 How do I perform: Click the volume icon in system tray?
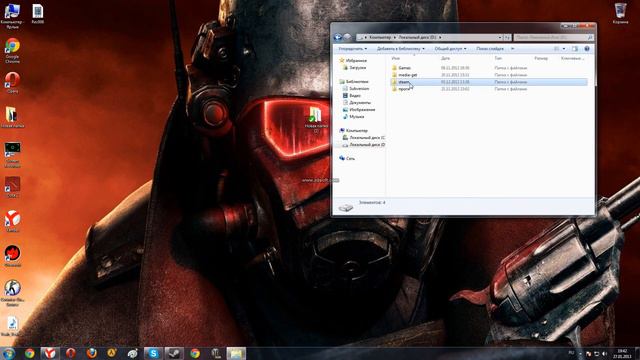point(604,353)
